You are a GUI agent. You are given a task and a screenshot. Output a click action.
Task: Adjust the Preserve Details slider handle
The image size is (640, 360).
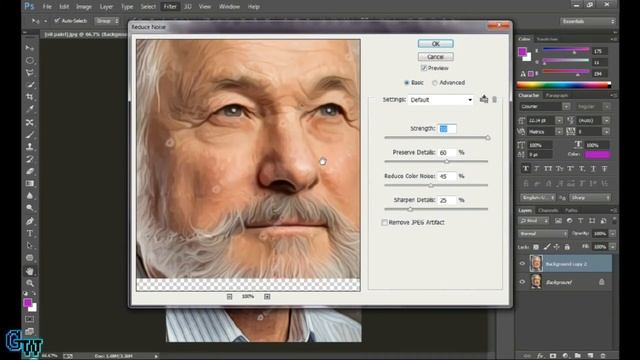[447, 162]
